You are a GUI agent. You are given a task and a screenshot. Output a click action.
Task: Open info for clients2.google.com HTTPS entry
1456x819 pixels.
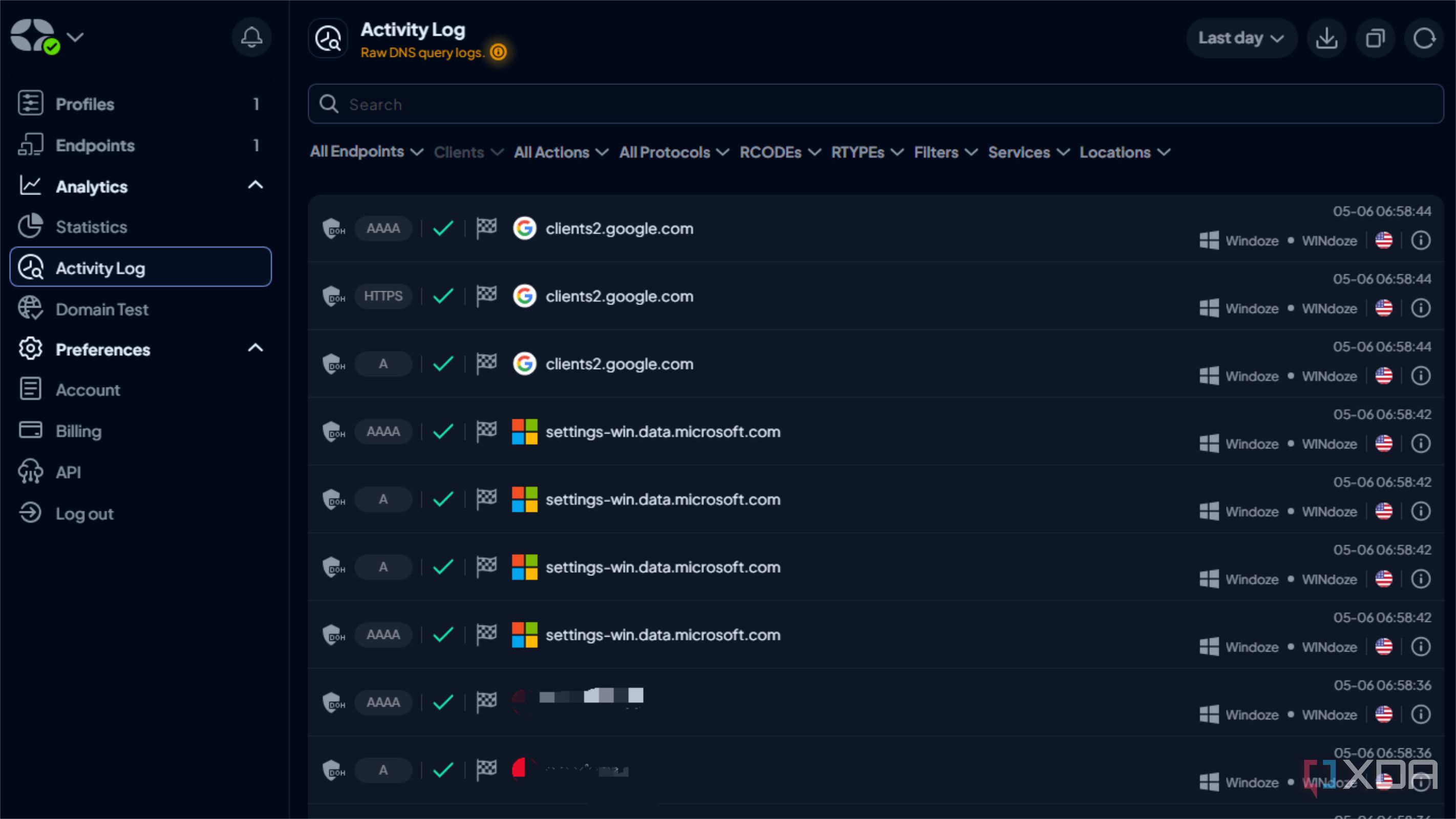click(x=1421, y=308)
